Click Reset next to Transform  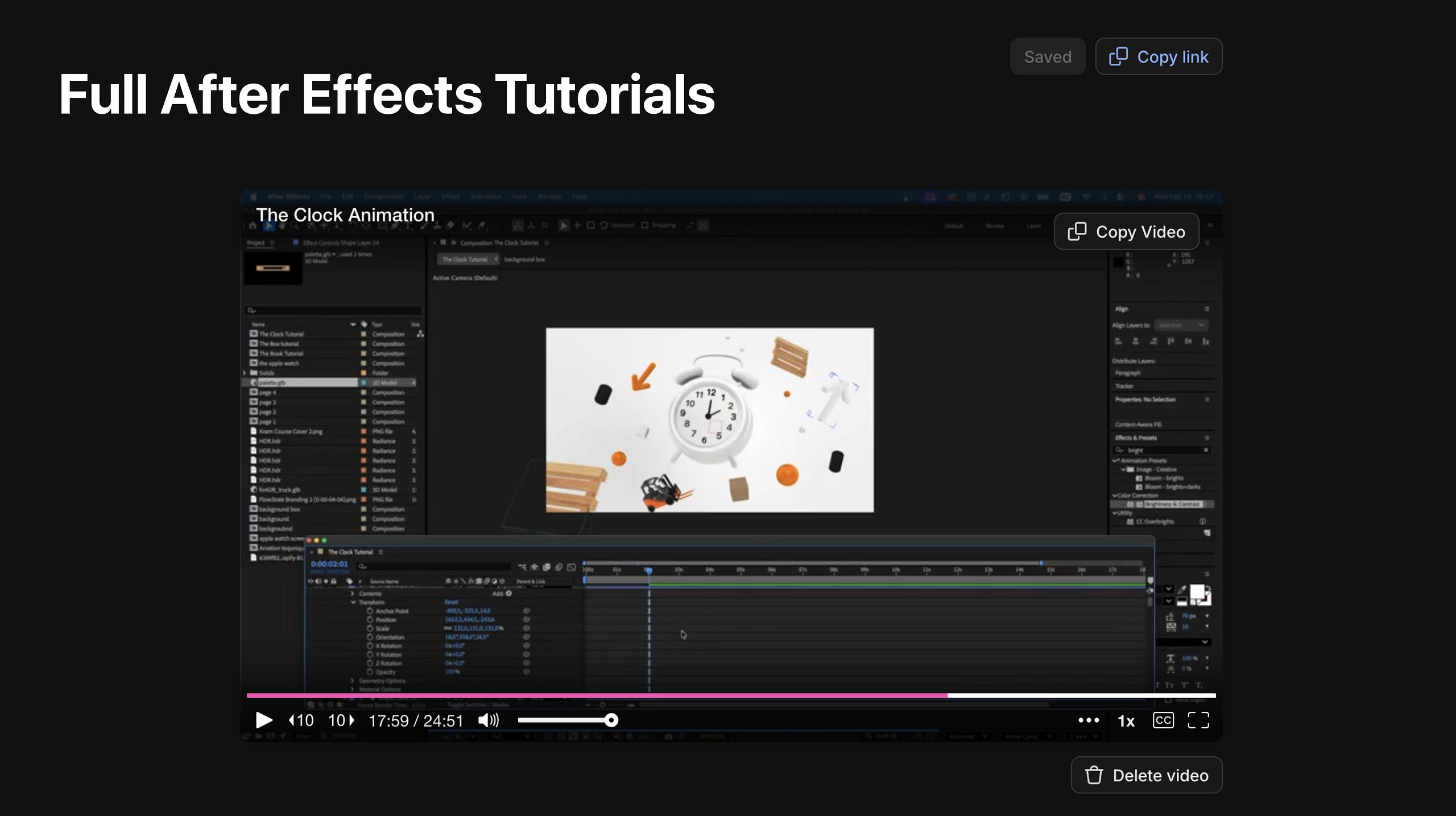pos(452,602)
